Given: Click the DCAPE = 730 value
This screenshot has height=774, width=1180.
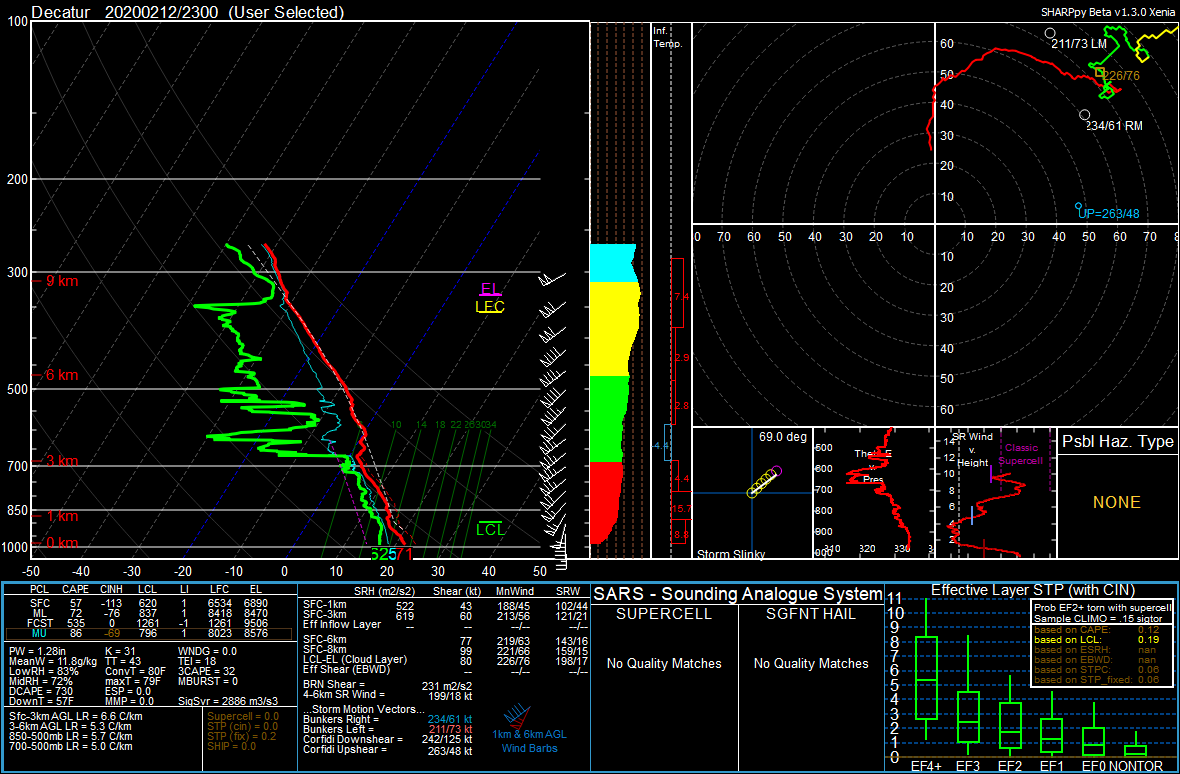Looking at the screenshot, I should pos(40,691).
